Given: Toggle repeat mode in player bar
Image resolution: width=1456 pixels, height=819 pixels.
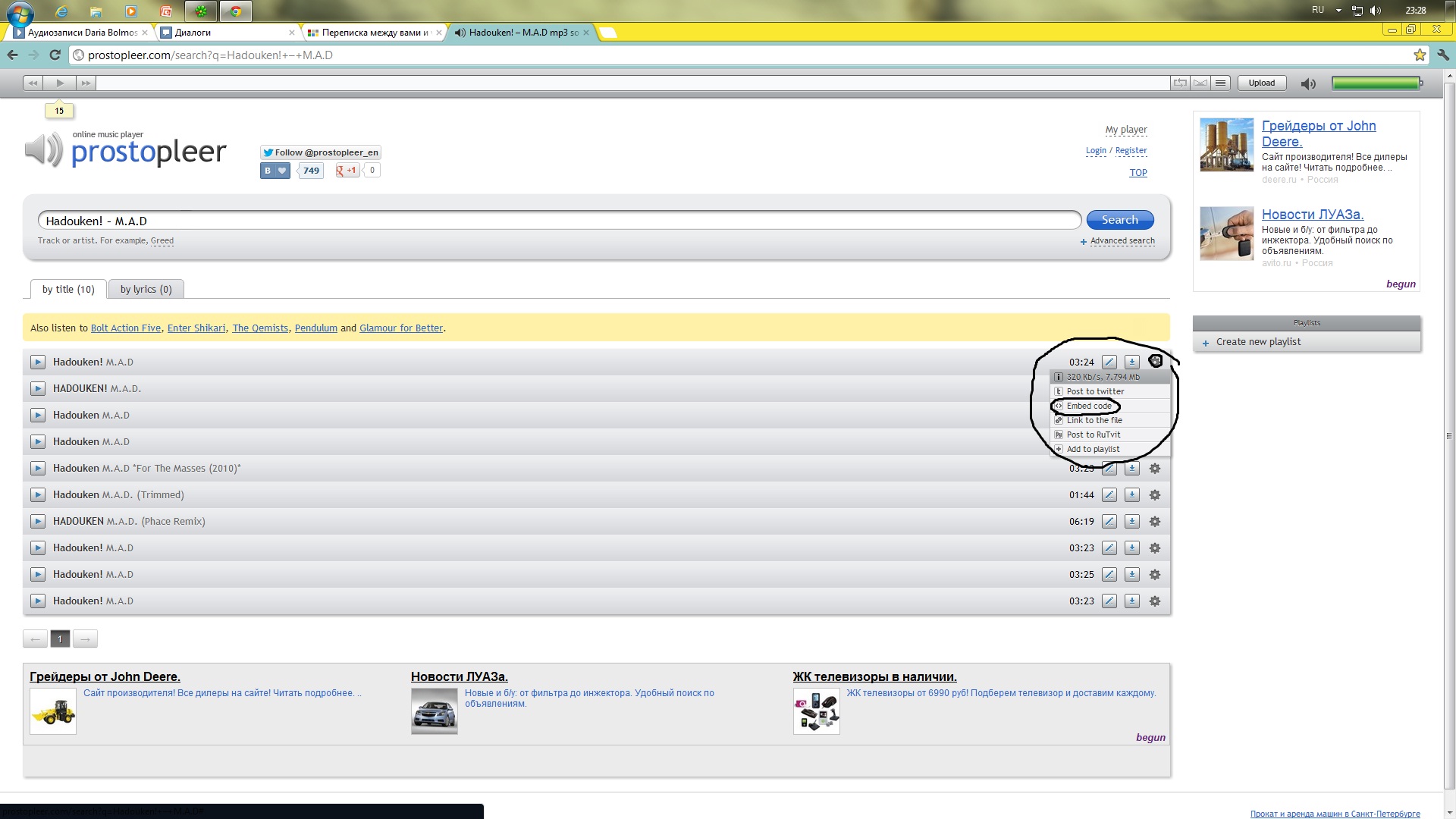Looking at the screenshot, I should (1181, 83).
